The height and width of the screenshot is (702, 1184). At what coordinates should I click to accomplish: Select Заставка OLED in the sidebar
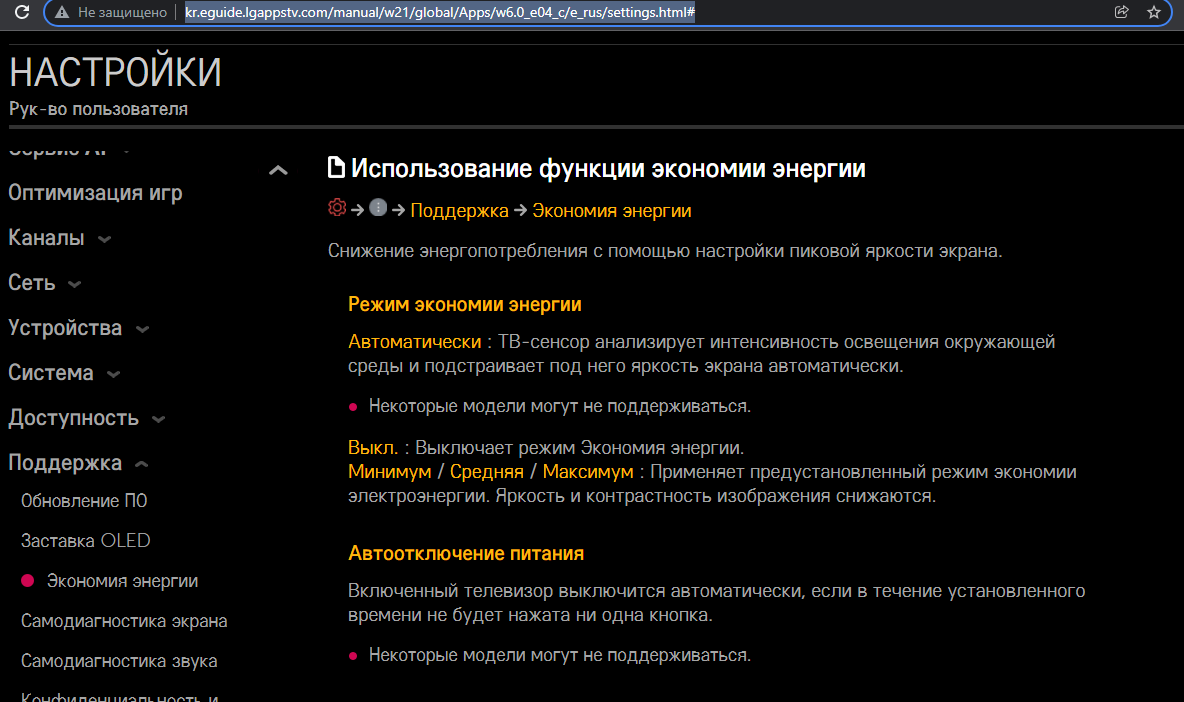(85, 541)
